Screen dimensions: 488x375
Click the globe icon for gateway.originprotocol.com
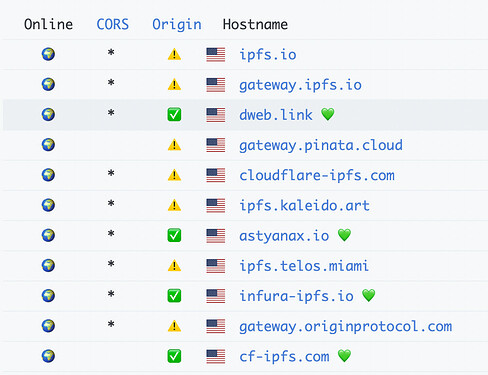click(x=48, y=326)
